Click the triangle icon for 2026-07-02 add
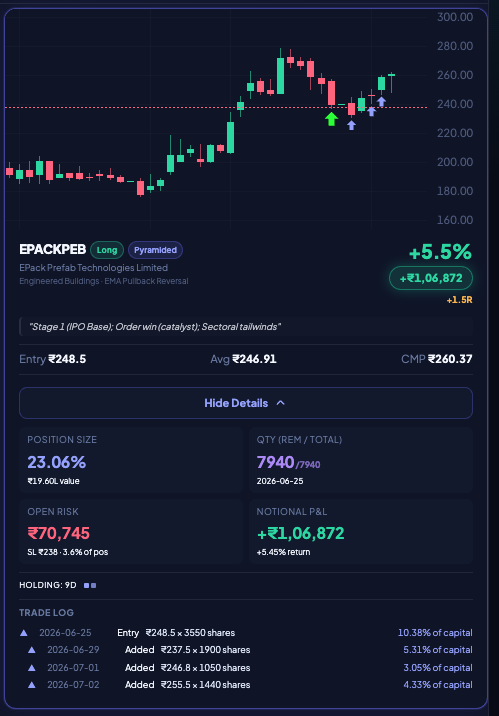This screenshot has width=499, height=716. pyautogui.click(x=32, y=685)
